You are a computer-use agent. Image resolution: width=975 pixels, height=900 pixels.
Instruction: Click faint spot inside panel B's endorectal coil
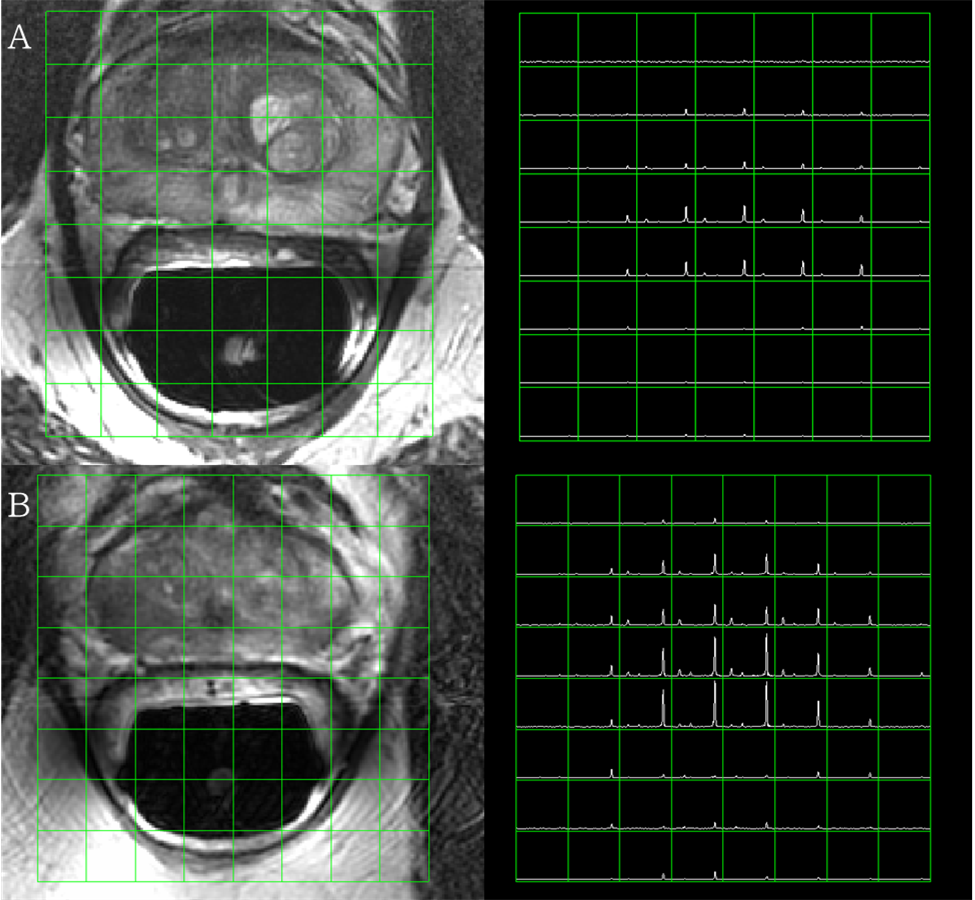[x=217, y=778]
